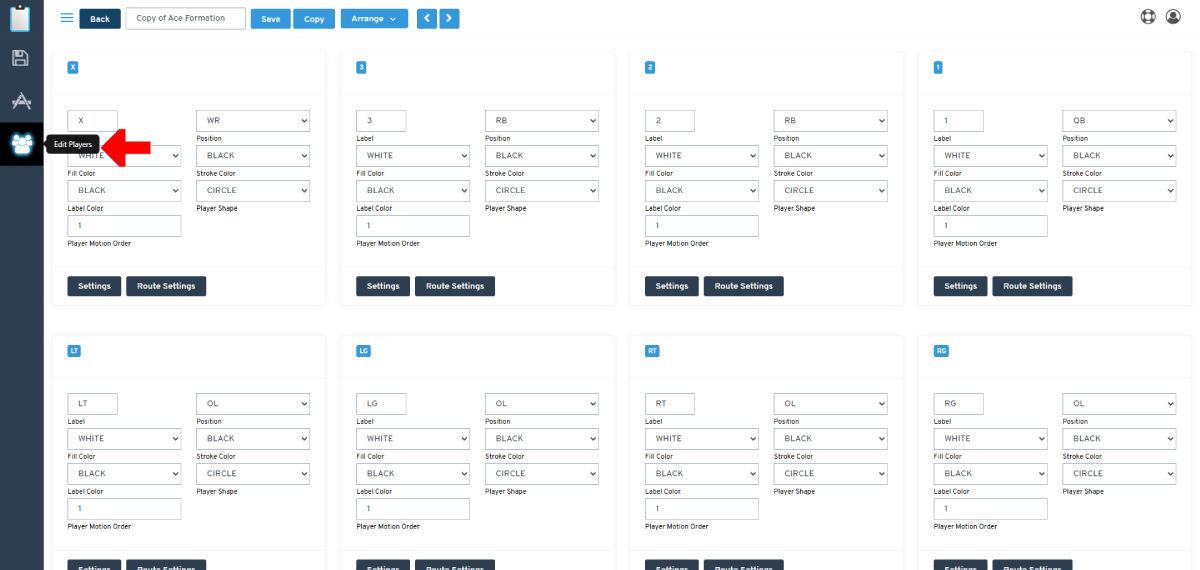Click Player Motion Order field for player RT
The height and width of the screenshot is (570, 1200).
click(702, 509)
